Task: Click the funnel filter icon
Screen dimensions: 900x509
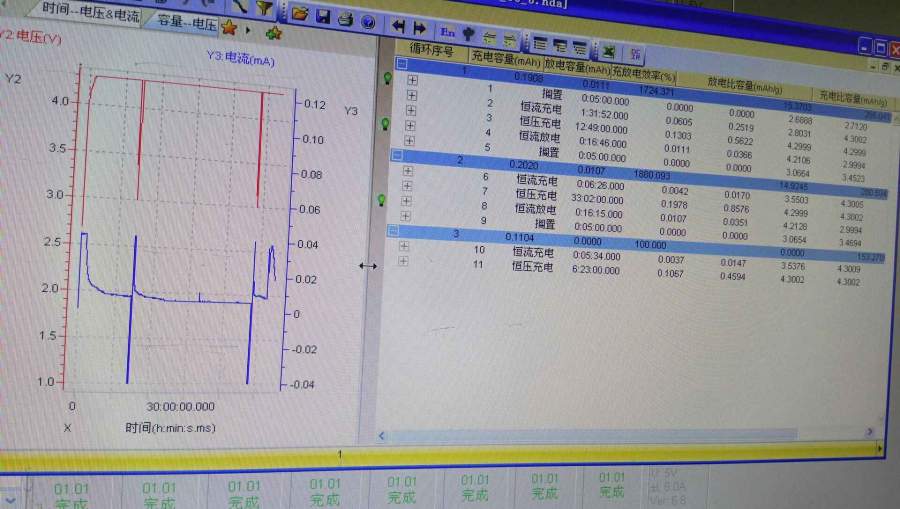Action: [264, 7]
